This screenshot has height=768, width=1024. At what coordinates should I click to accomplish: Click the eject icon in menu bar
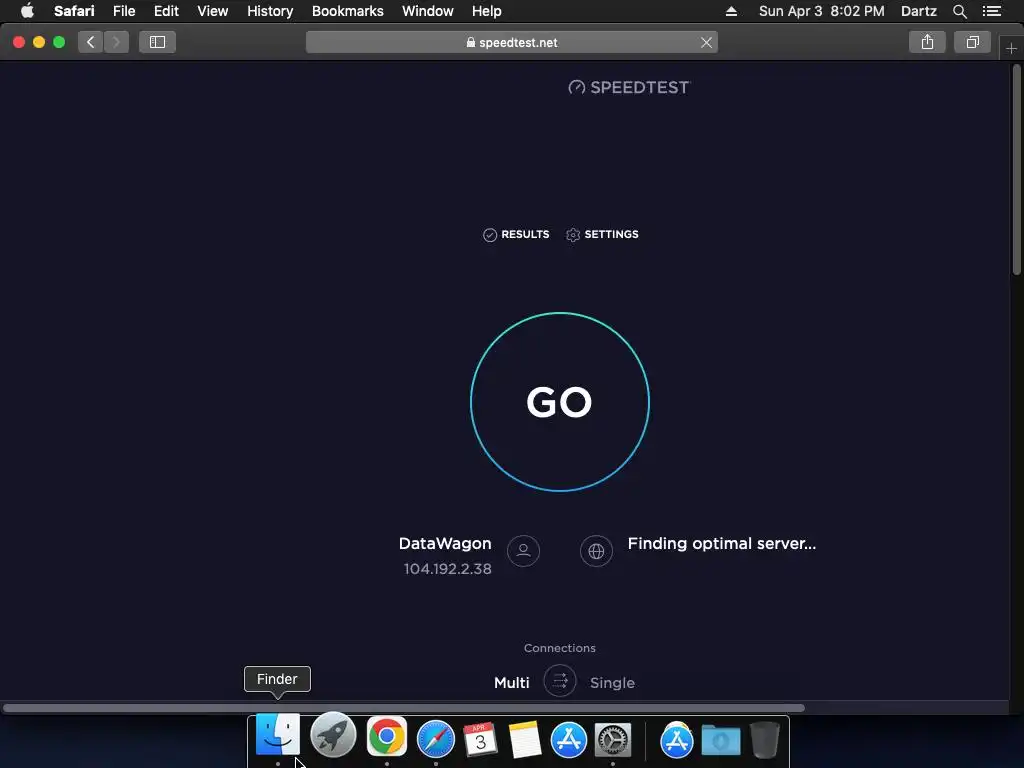(731, 11)
